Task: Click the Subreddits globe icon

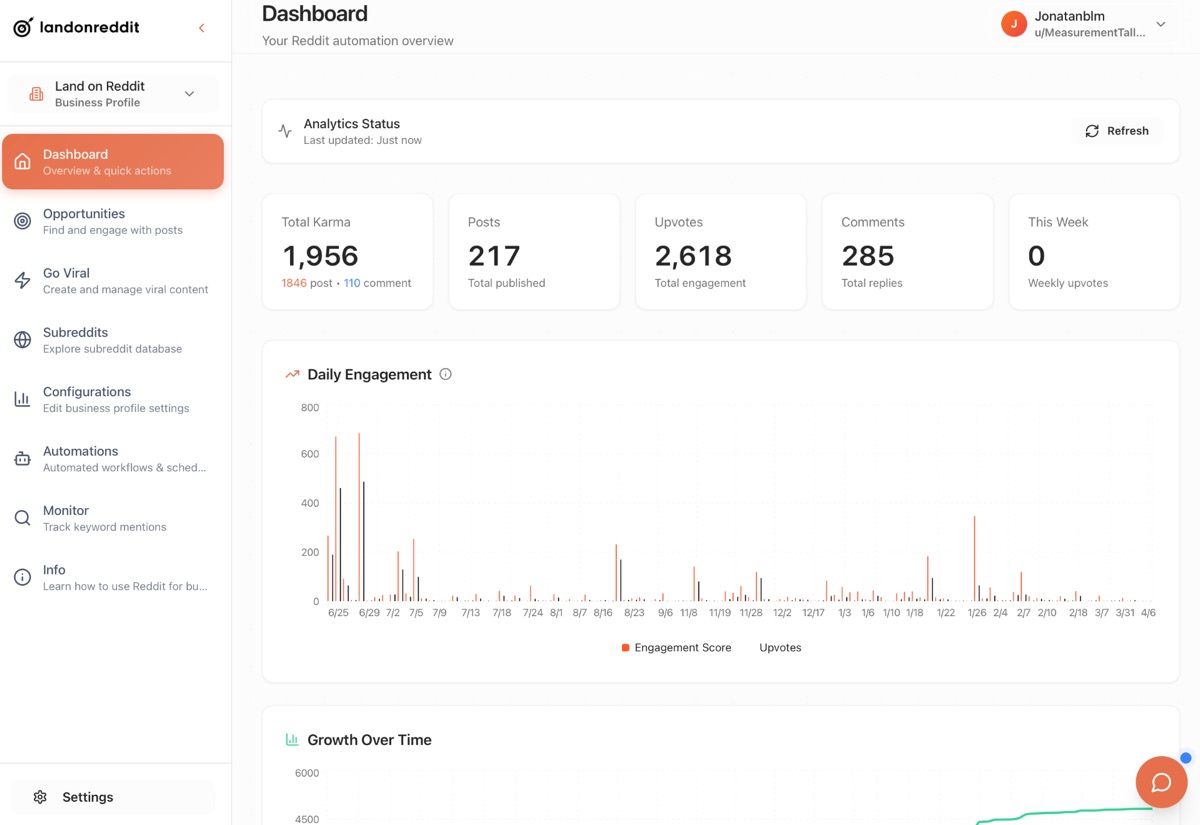Action: point(22,340)
